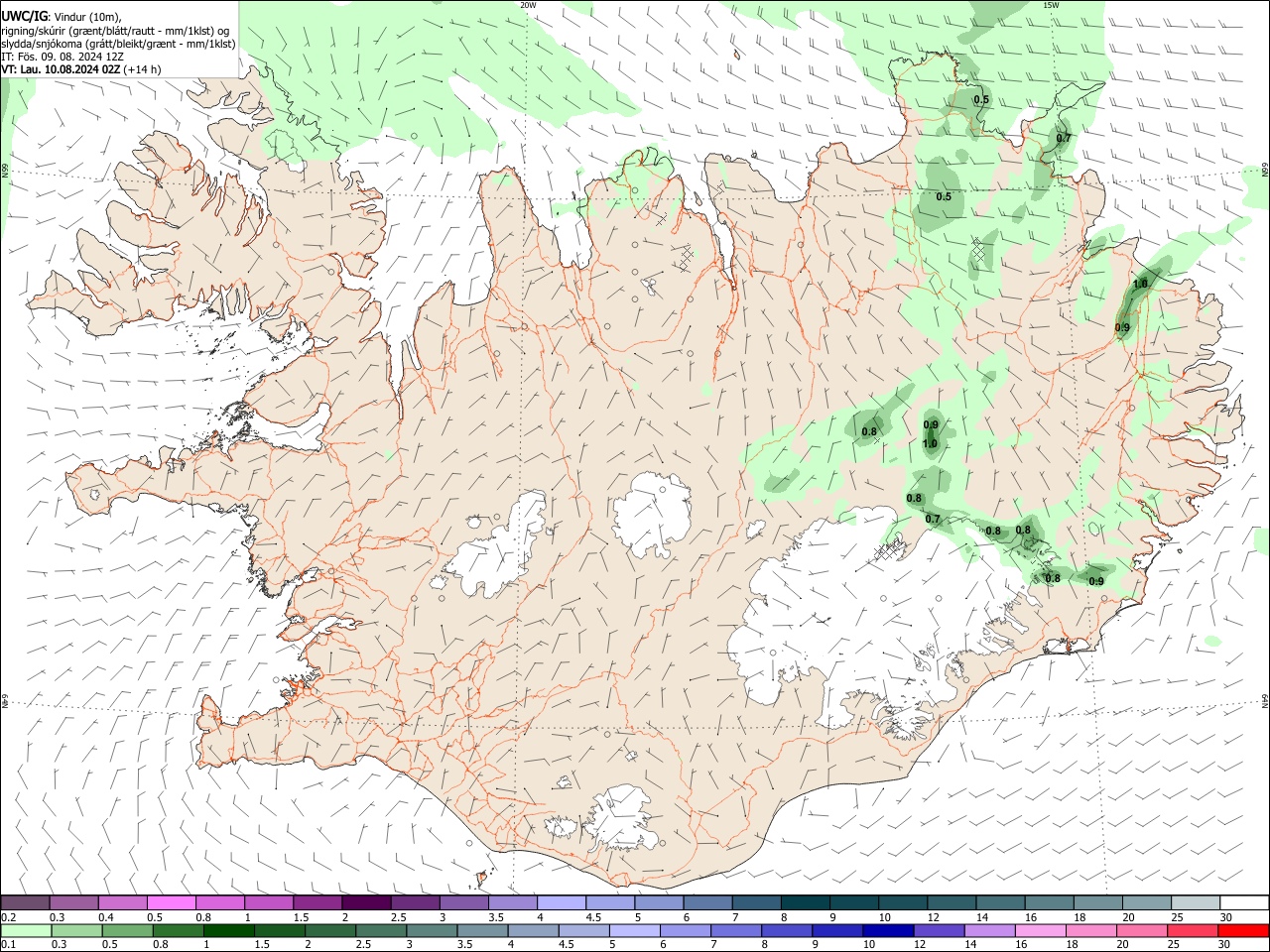The image size is (1270, 952).
Task: Pick the 20 pink swatch in lower scale
Action: tap(1142, 931)
